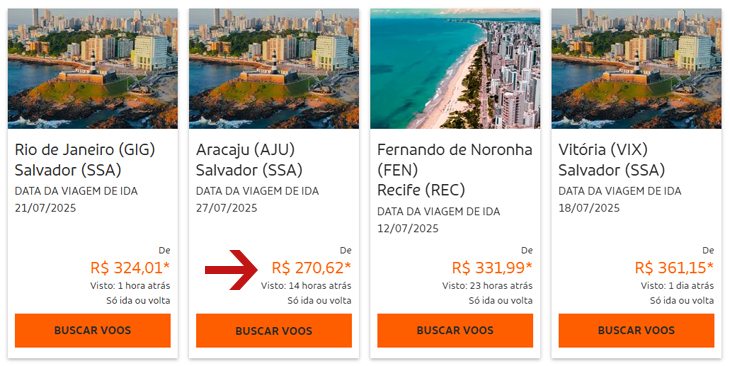This screenshot has width=730, height=366.
Task: Click Buscar Voos for Fernando de Noronha flight
Action: [455, 331]
